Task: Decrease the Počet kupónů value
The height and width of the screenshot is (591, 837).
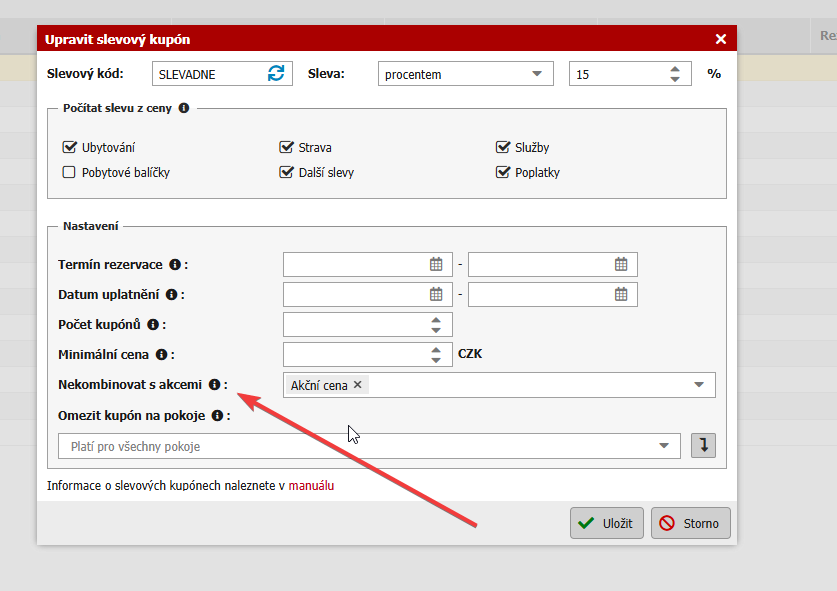Action: point(436,330)
